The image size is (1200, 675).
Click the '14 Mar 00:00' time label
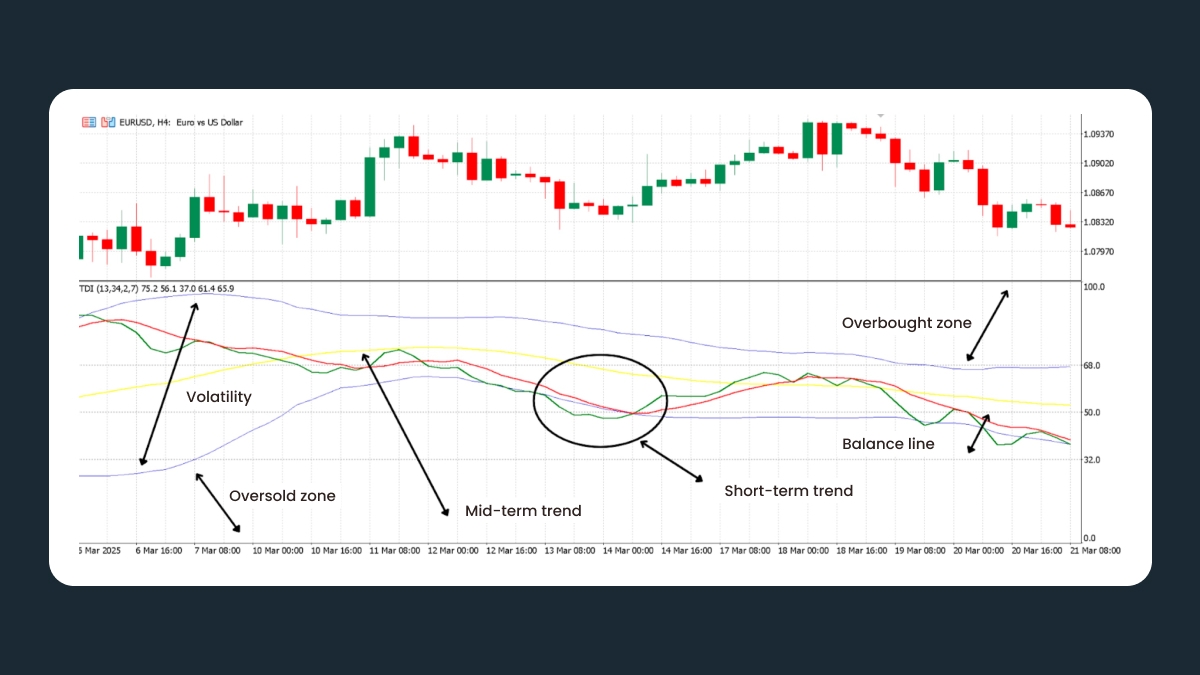tap(630, 550)
